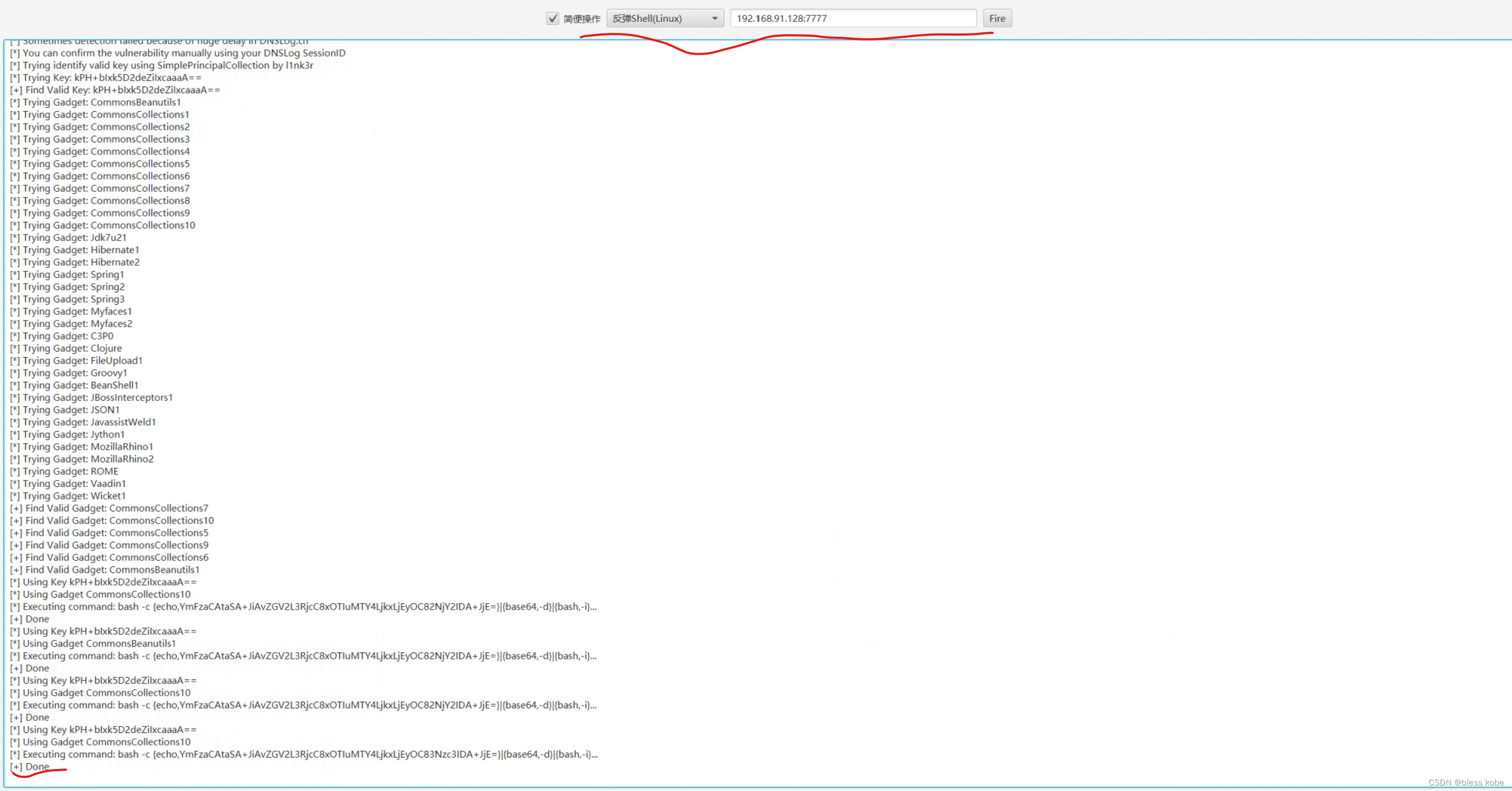Image resolution: width=1512 pixels, height=791 pixels.
Task: Toggle the 简便操作 checkbox
Action: (552, 18)
